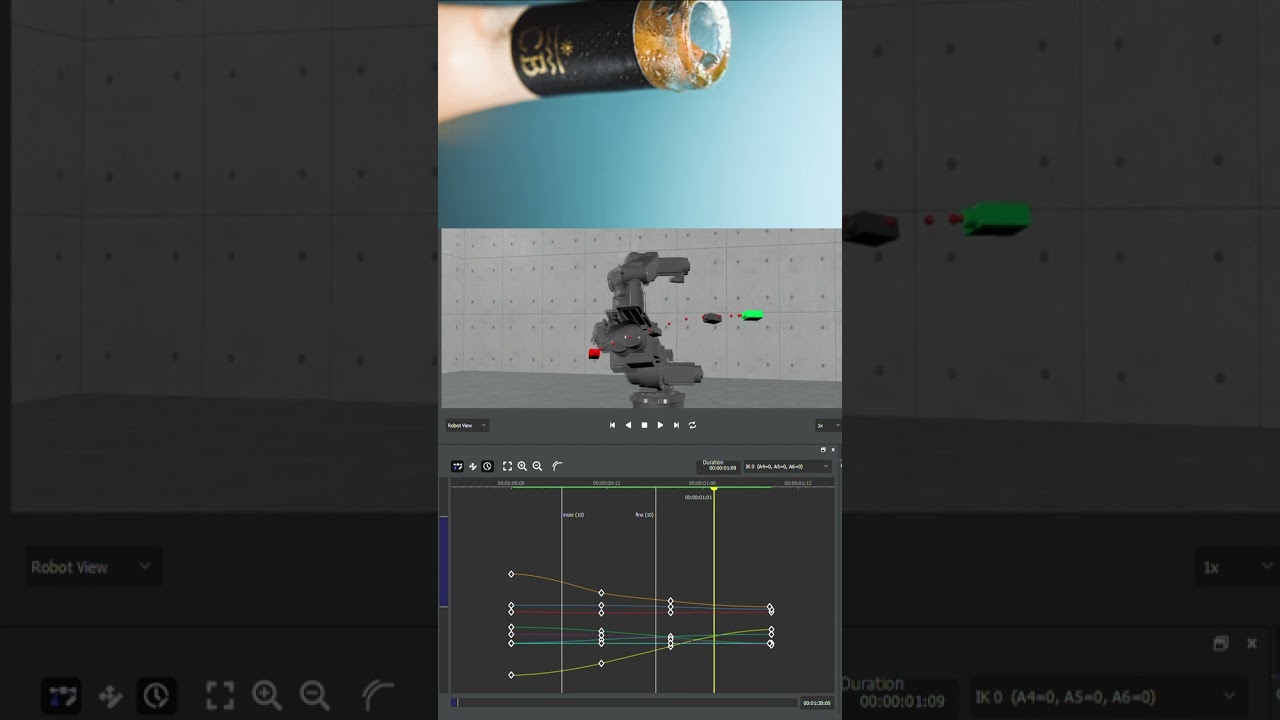Viewport: 1280px width, 720px height.
Task: Close the timeline panel
Action: [833, 450]
